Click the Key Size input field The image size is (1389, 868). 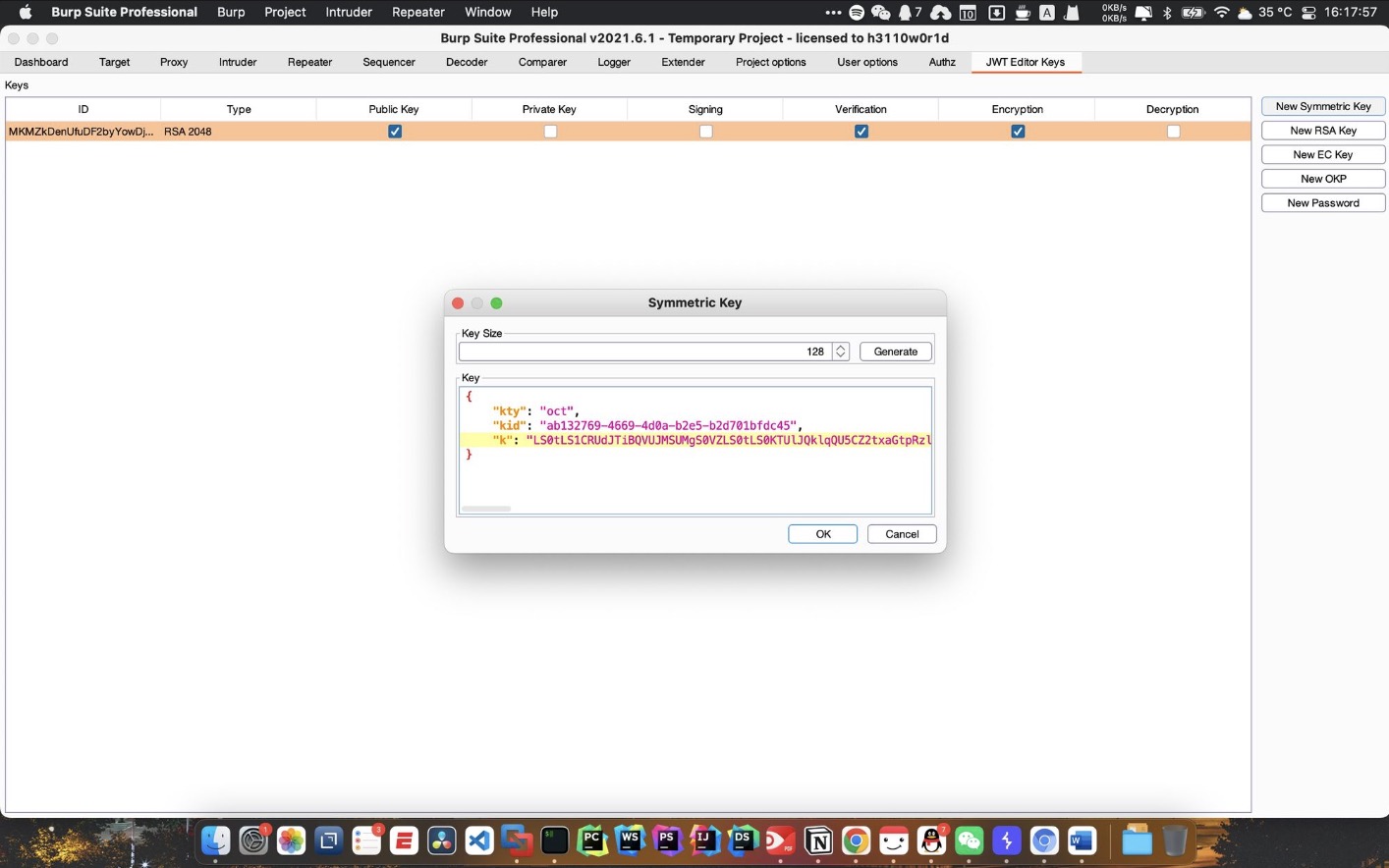645,352
